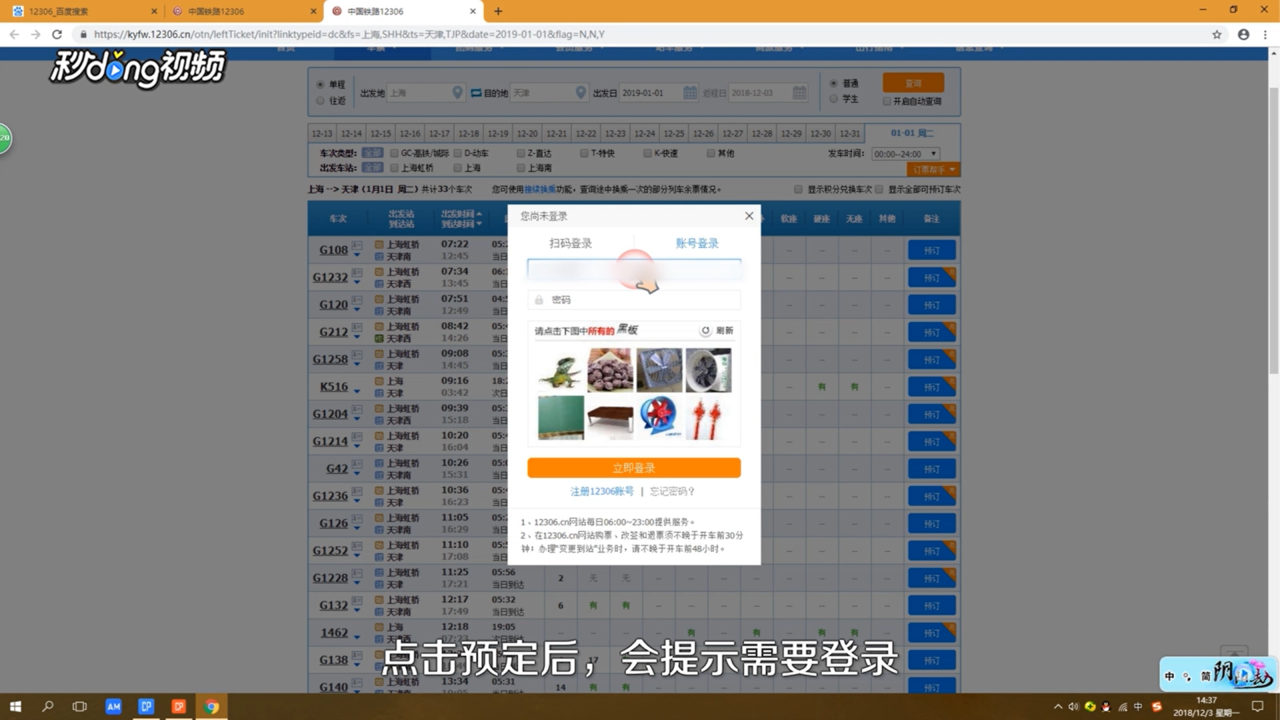Open calendar icon for 出发日

click(x=690, y=93)
